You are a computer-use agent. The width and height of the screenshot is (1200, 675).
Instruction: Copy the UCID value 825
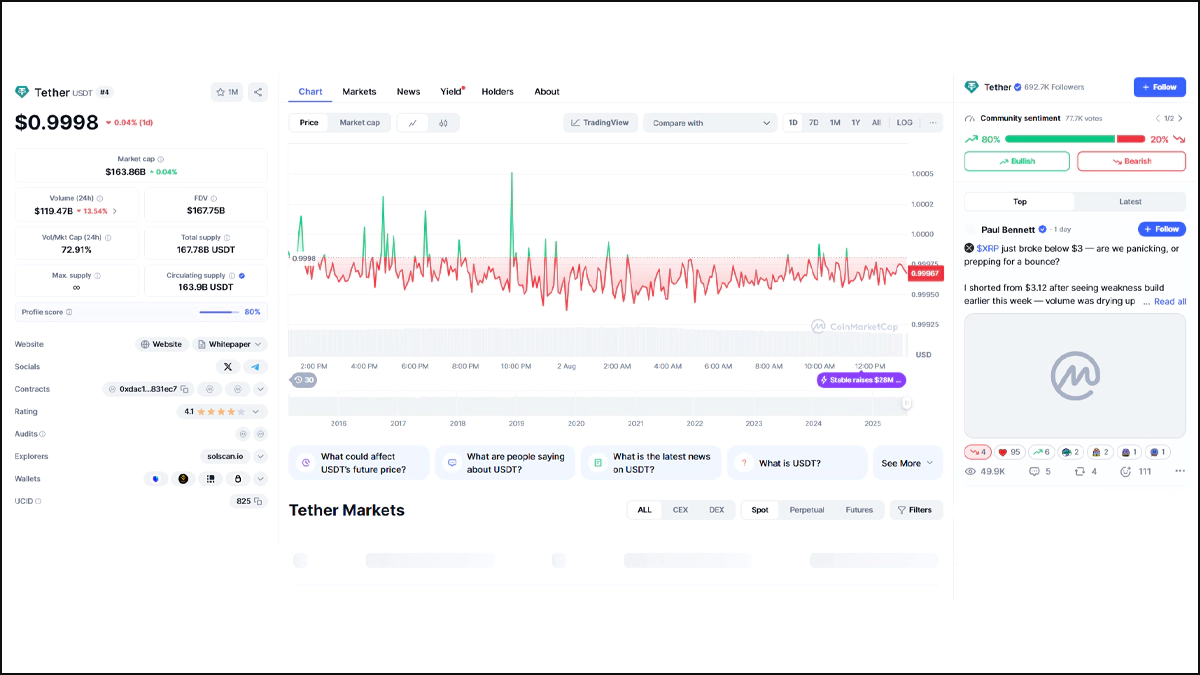tap(257, 501)
